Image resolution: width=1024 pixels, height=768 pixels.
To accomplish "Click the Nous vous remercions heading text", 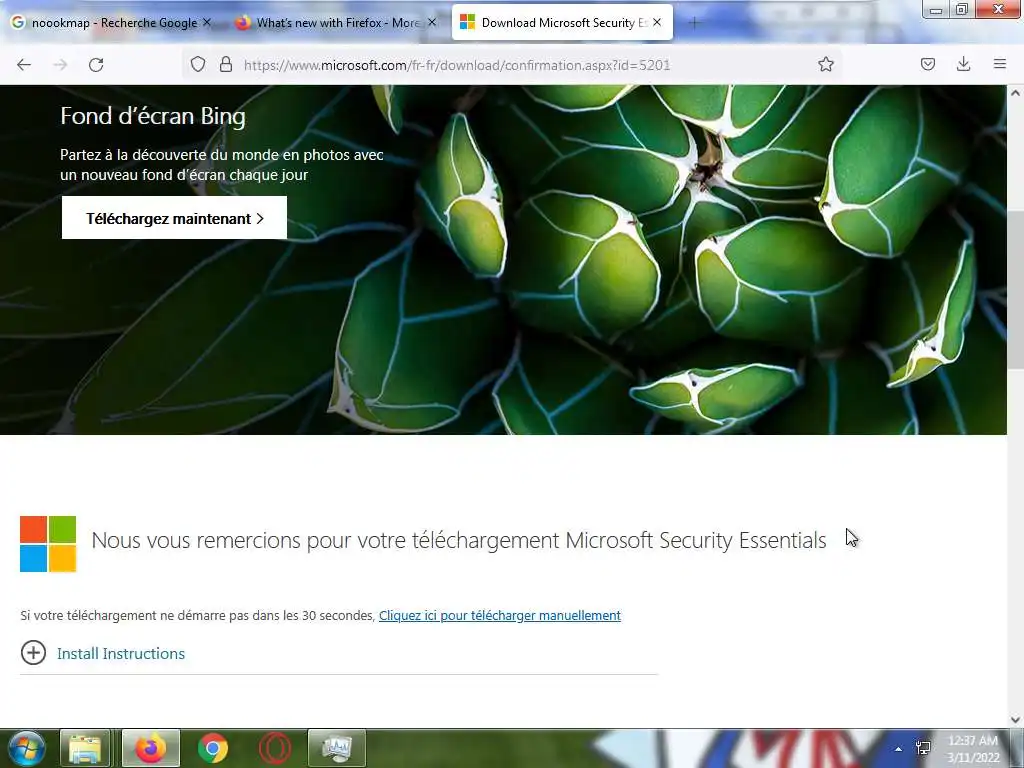I will click(x=458, y=541).
